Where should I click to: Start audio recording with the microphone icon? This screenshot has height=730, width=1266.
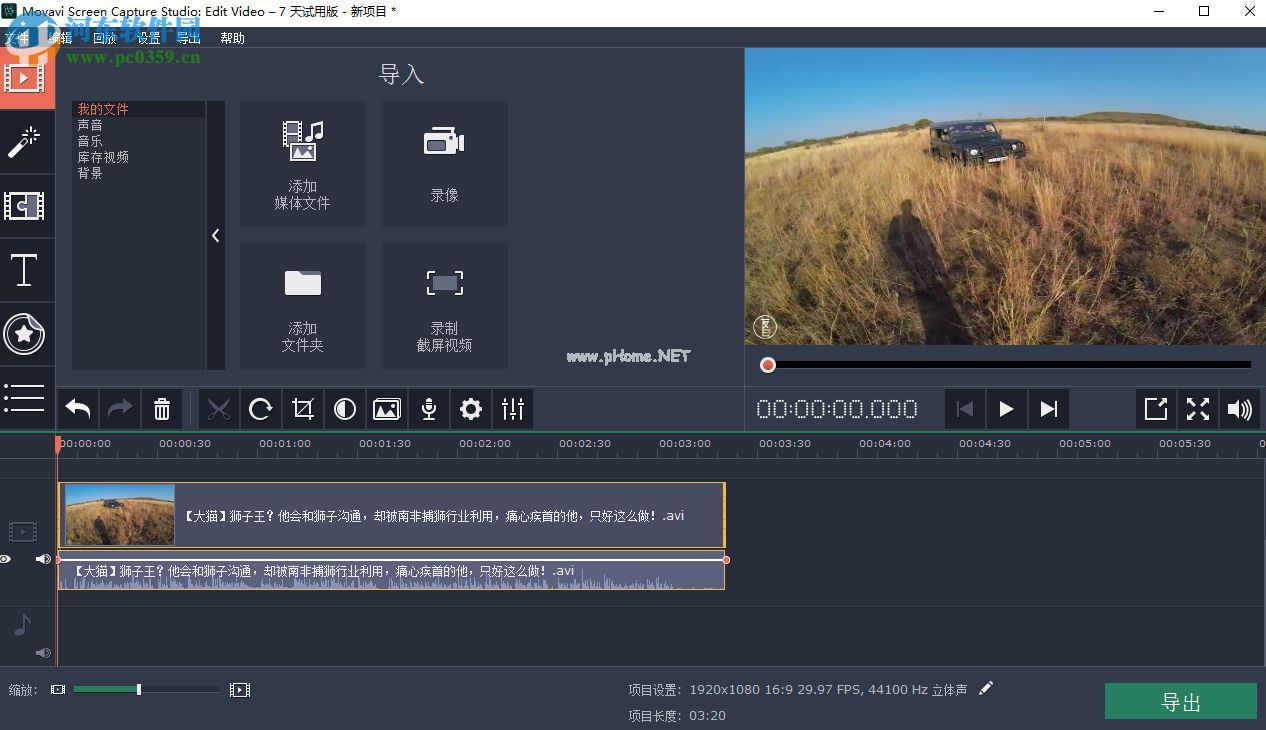click(429, 409)
